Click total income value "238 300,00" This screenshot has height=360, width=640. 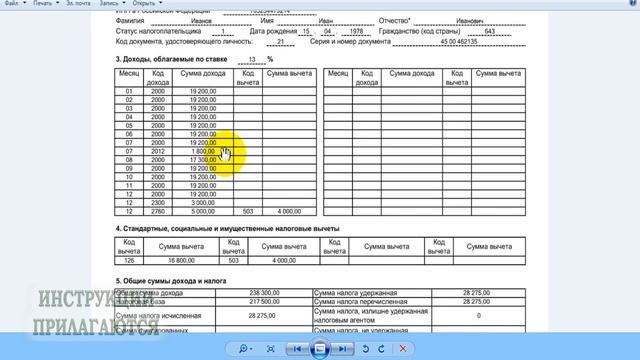point(264,293)
